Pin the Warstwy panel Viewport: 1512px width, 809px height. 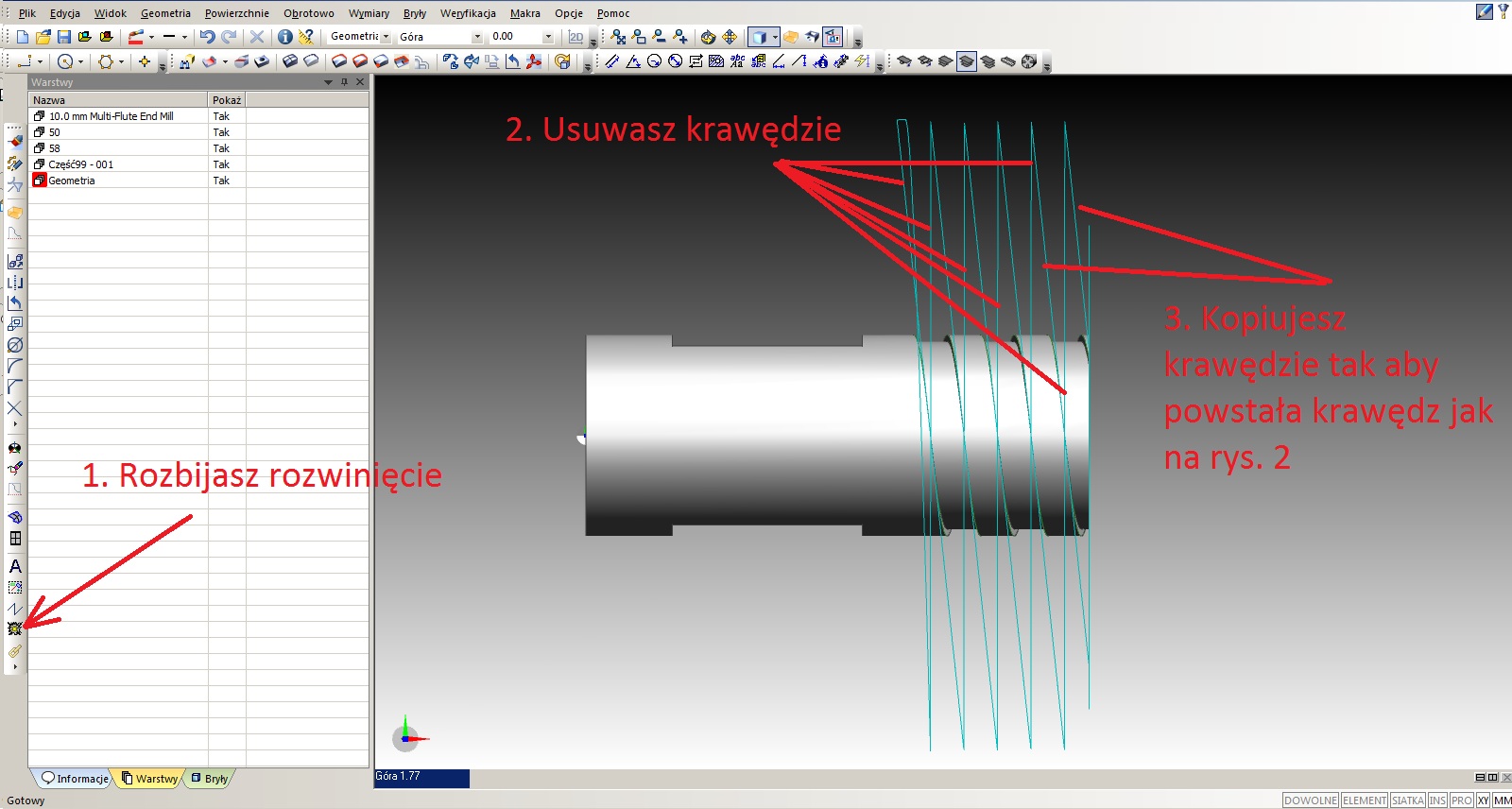pyautogui.click(x=344, y=82)
